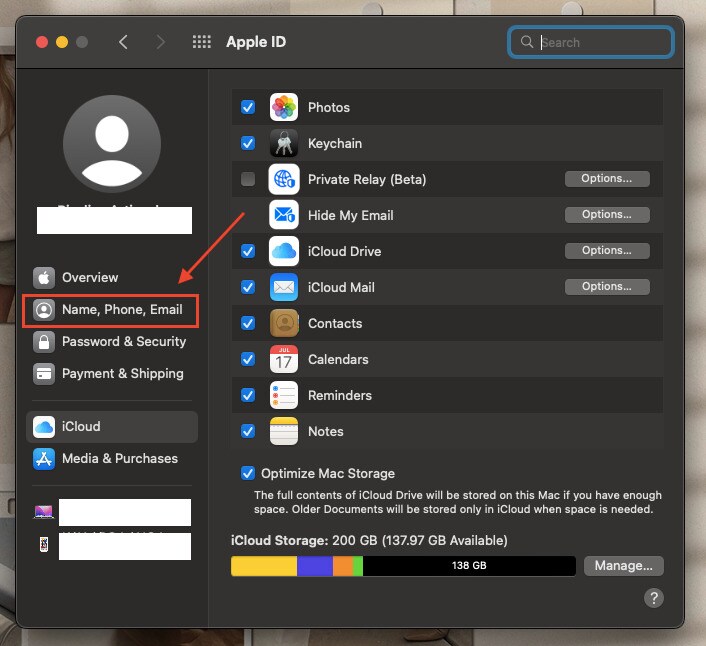The width and height of the screenshot is (706, 646).
Task: Open Payment & Shipping section
Action: [x=112, y=374]
